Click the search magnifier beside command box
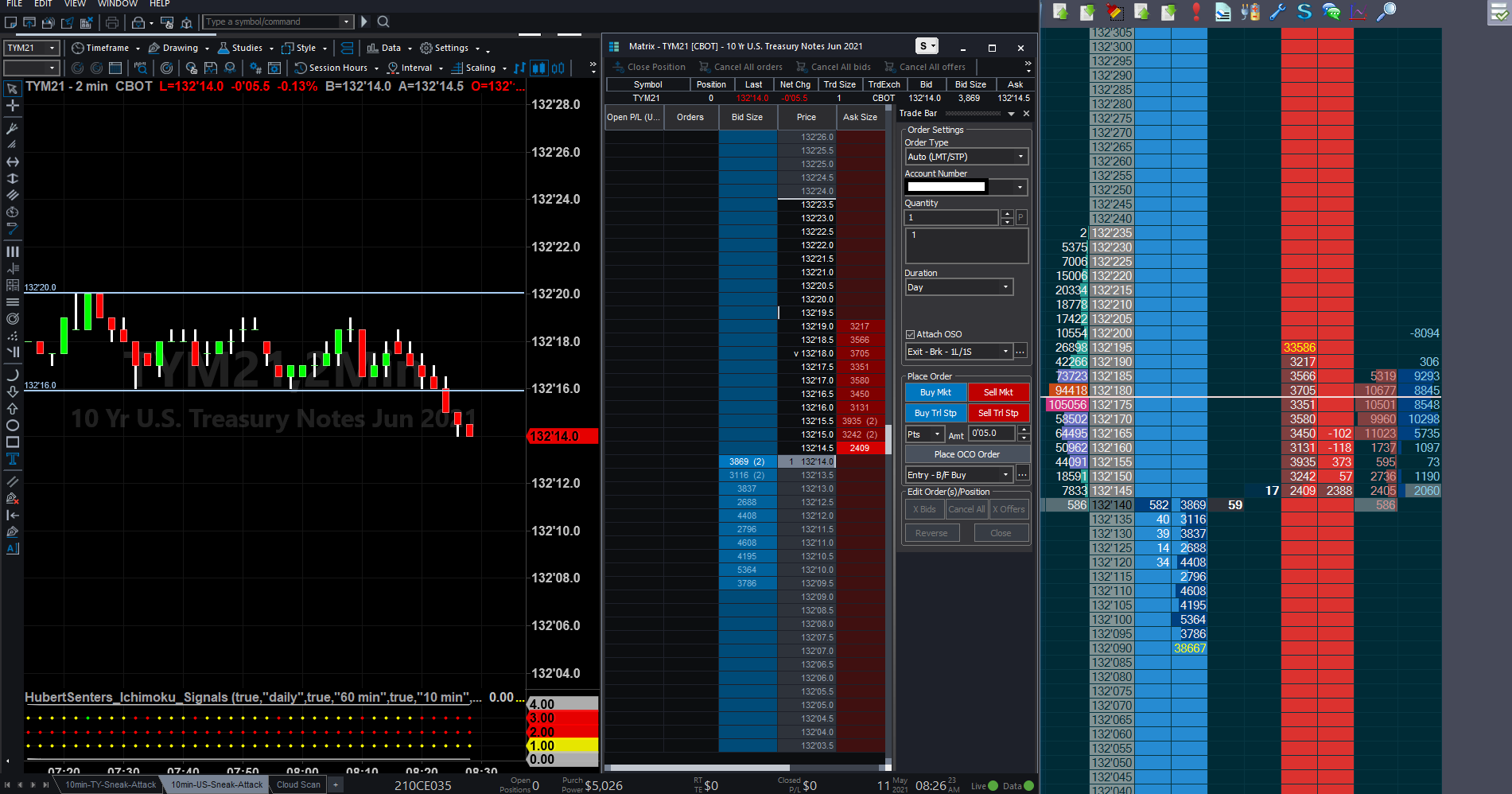 [383, 21]
